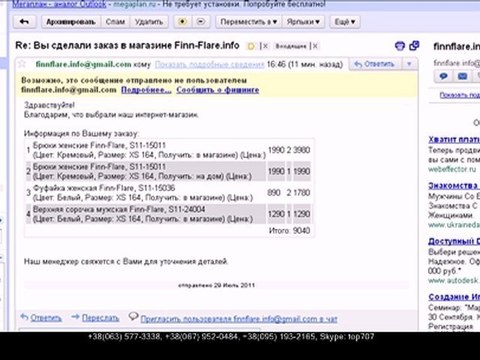Report phishing via Сообщить о фишинге
The height and width of the screenshot is (360, 480).
click(218, 90)
